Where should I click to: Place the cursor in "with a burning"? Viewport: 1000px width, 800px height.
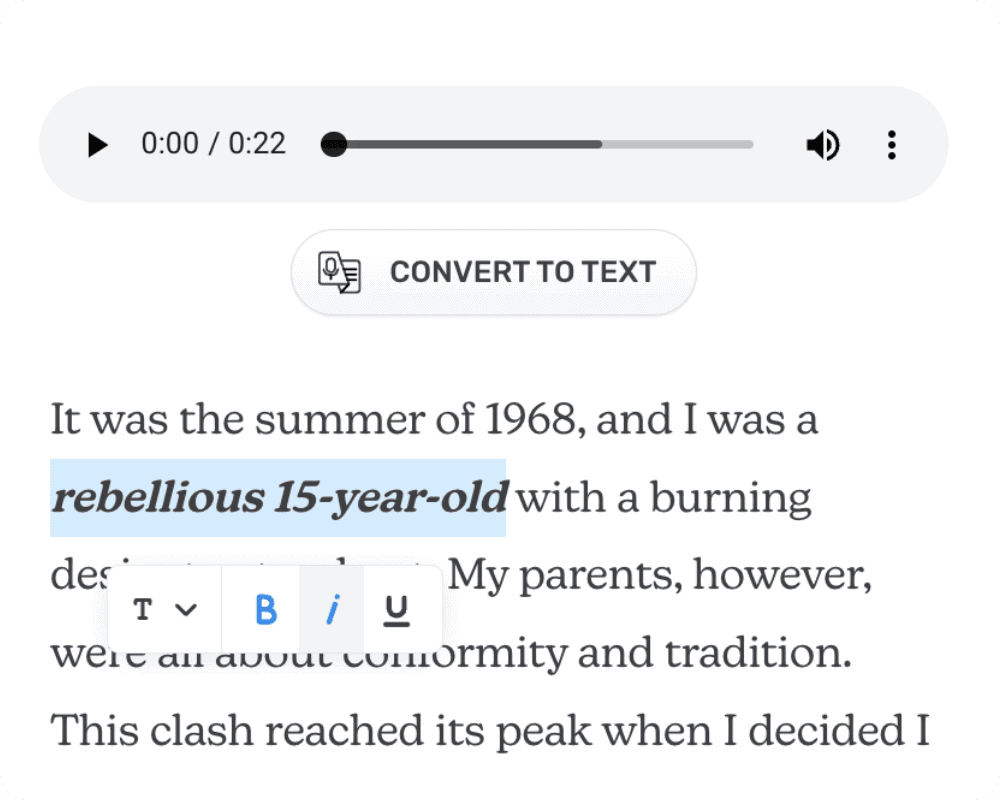click(x=664, y=497)
